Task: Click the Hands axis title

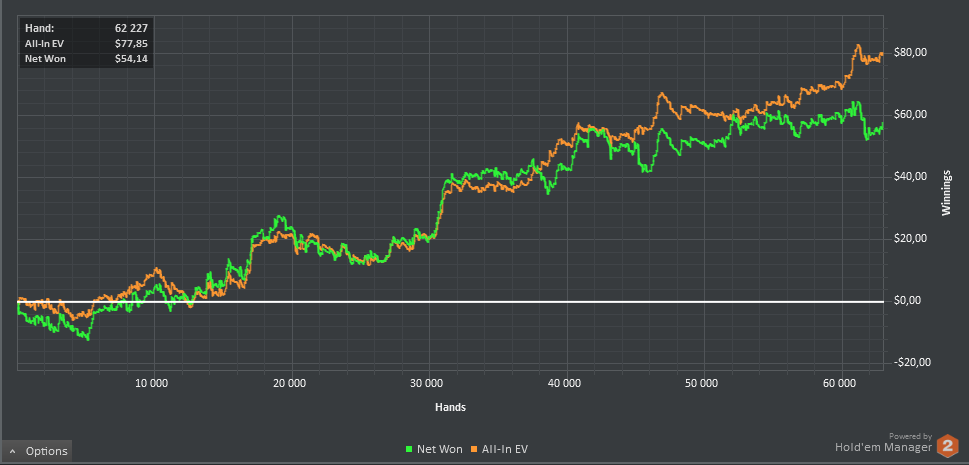Action: tap(451, 407)
